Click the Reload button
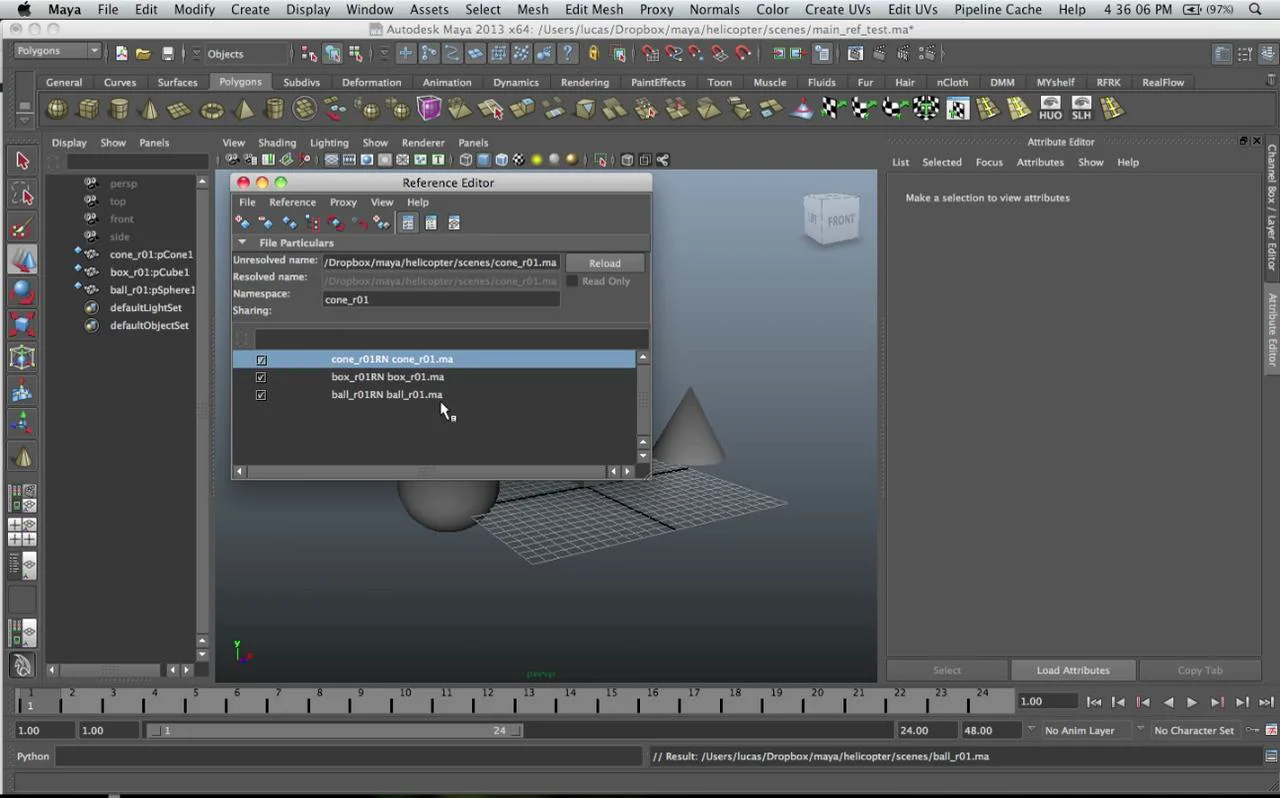Image resolution: width=1280 pixels, height=798 pixels. pos(604,263)
